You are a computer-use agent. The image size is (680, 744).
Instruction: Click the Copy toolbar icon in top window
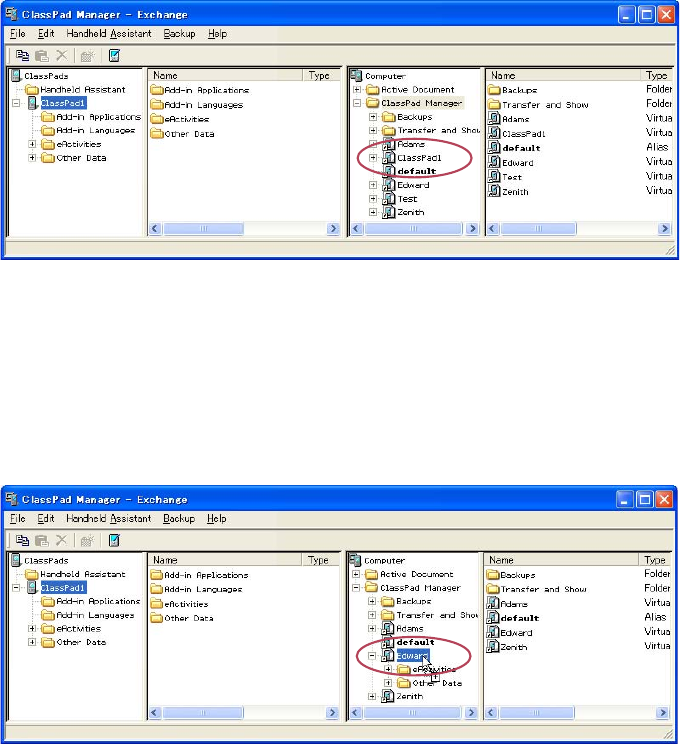tap(22, 56)
